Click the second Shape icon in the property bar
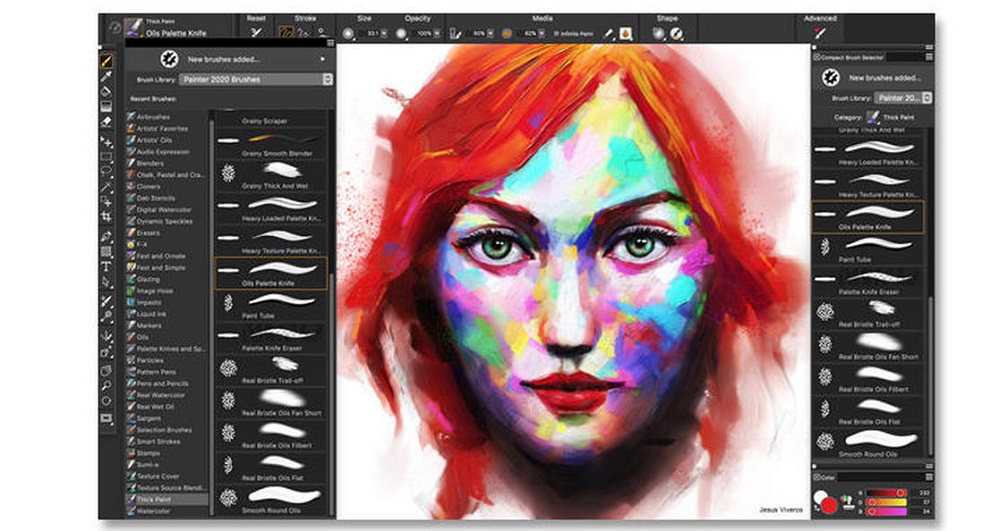 tap(676, 34)
